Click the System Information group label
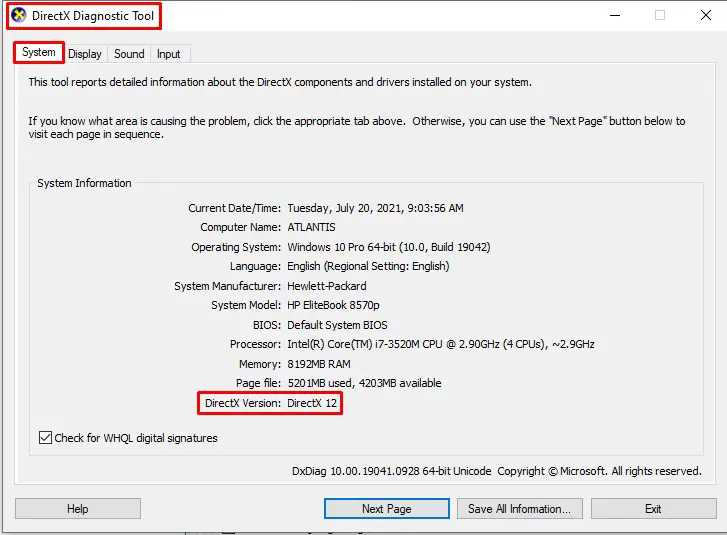Image resolution: width=727 pixels, height=535 pixels. coord(84,183)
